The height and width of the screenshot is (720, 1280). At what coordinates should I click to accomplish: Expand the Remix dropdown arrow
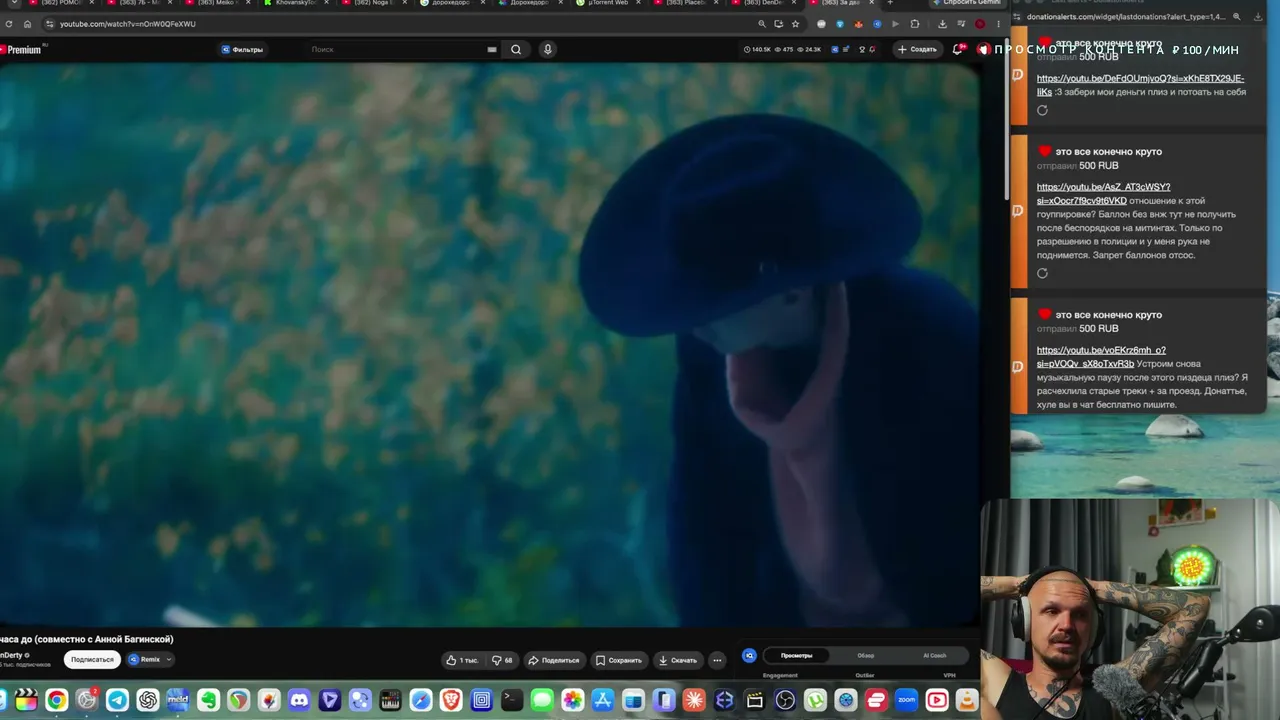[169, 659]
